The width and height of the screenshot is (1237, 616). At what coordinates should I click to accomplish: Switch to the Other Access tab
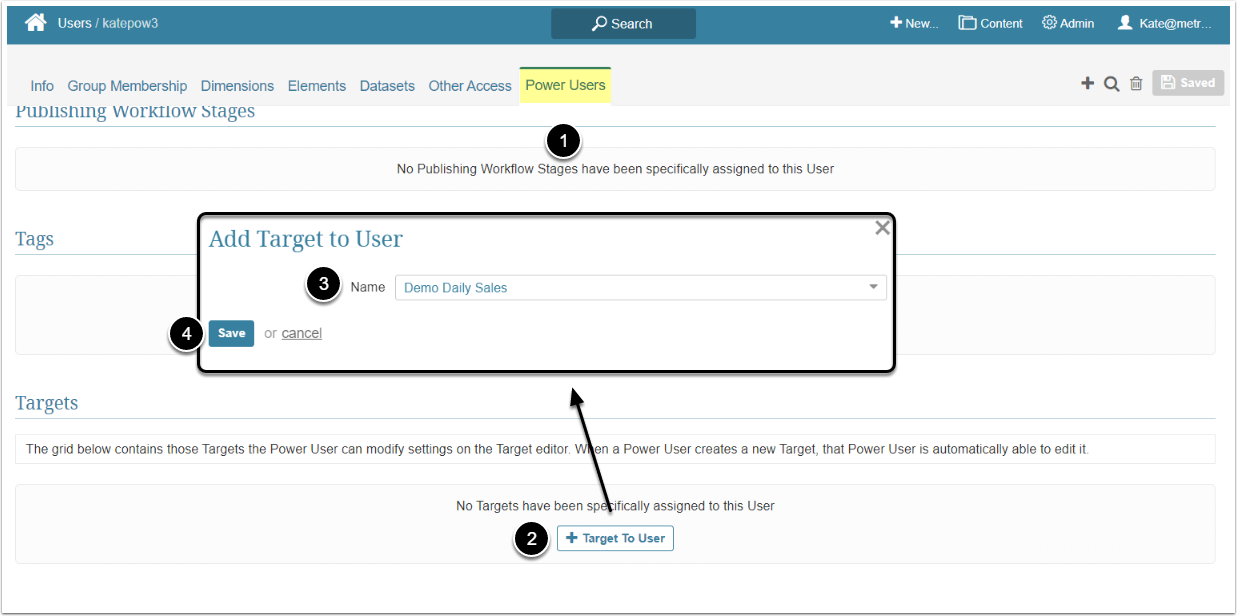click(x=470, y=86)
